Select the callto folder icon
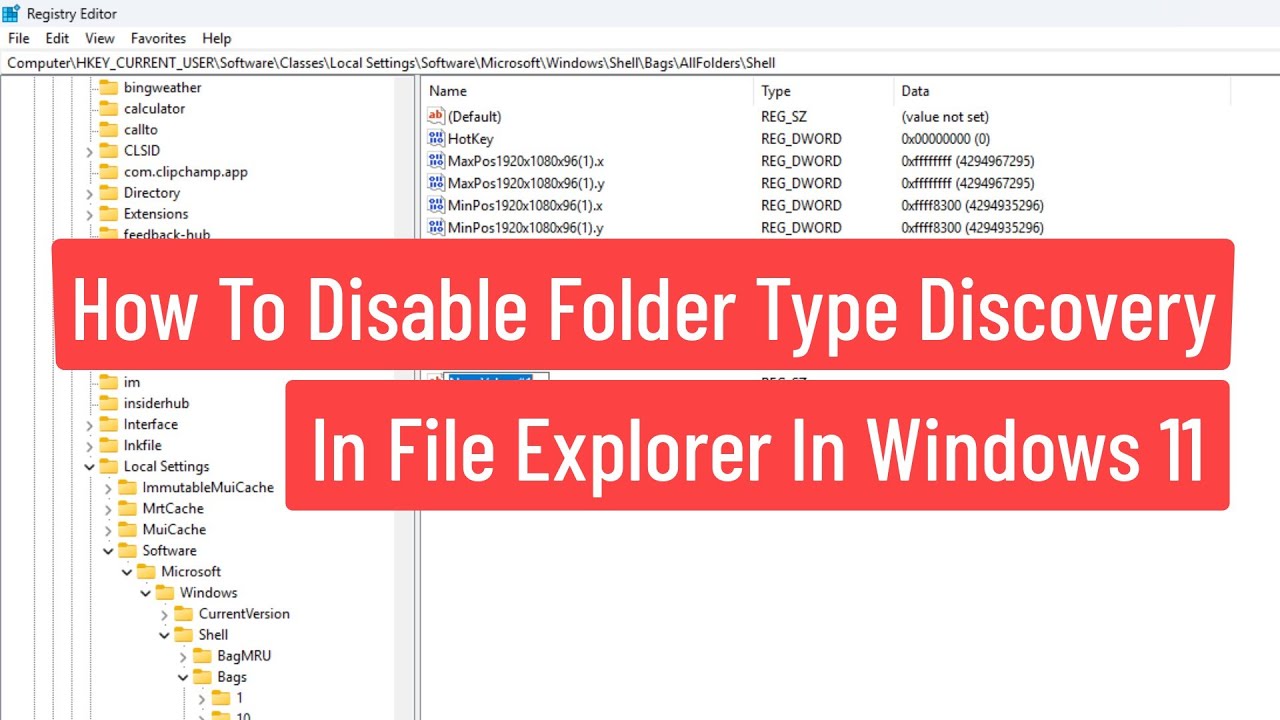Screen dimensions: 1280x720 [x=108, y=130]
